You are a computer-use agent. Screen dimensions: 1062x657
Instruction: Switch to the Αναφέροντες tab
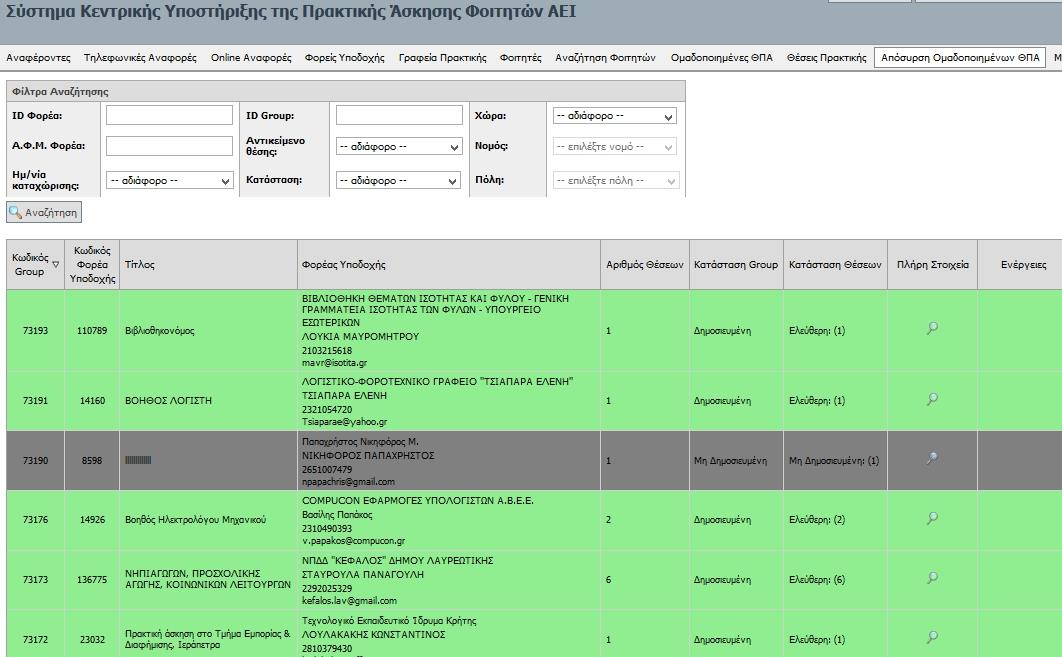pyautogui.click(x=38, y=58)
